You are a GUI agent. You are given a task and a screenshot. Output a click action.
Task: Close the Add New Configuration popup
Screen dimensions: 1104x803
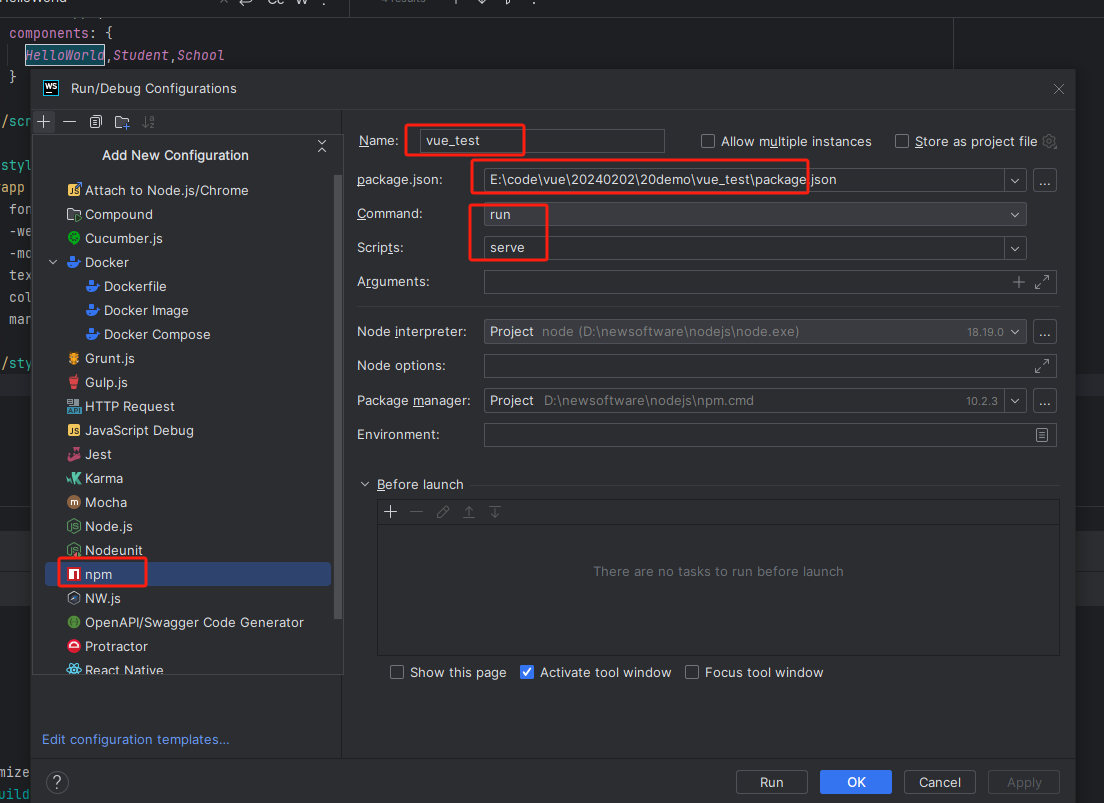click(322, 147)
